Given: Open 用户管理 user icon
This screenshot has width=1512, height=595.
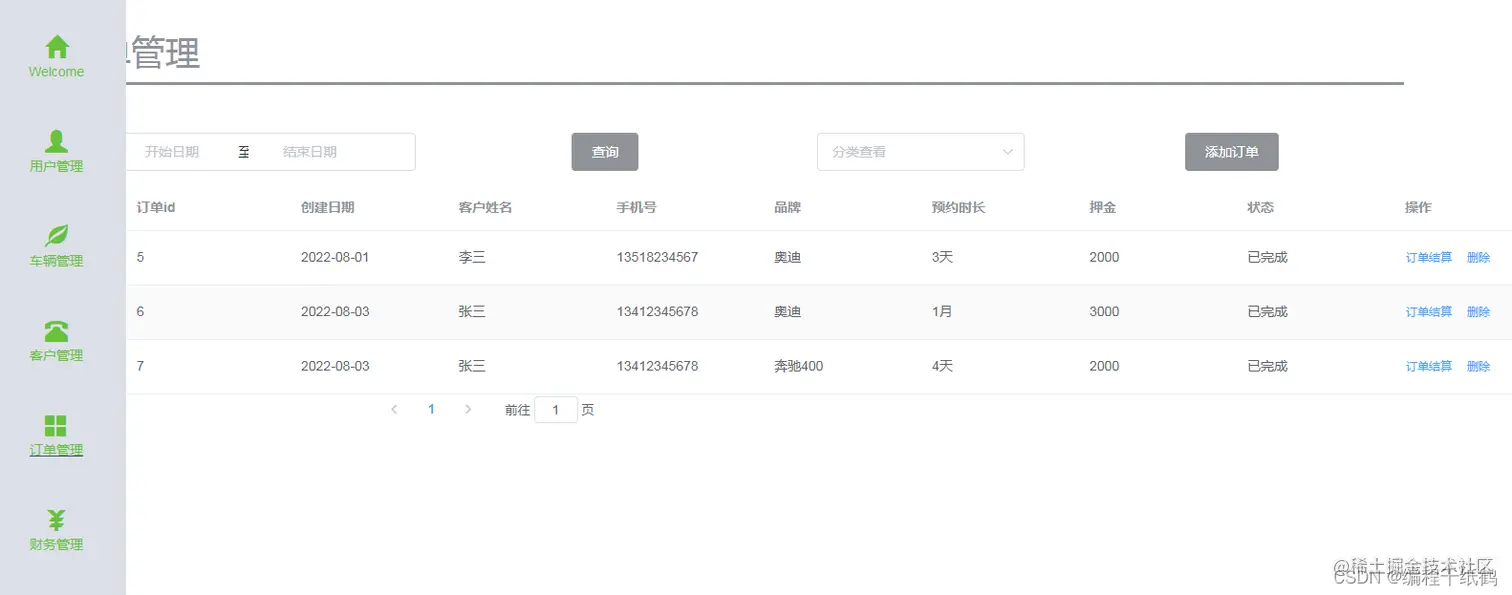Looking at the screenshot, I should (x=57, y=142).
